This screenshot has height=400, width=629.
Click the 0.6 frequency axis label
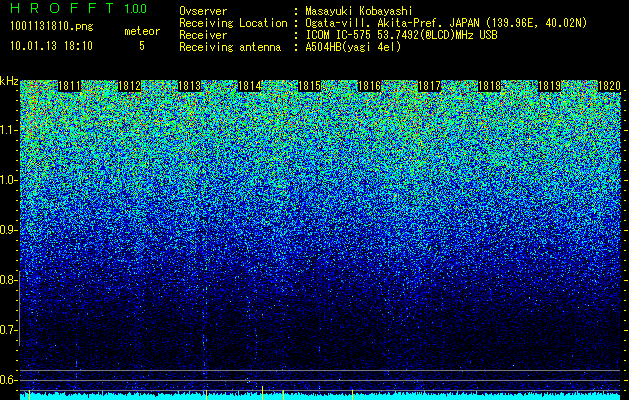9,380
